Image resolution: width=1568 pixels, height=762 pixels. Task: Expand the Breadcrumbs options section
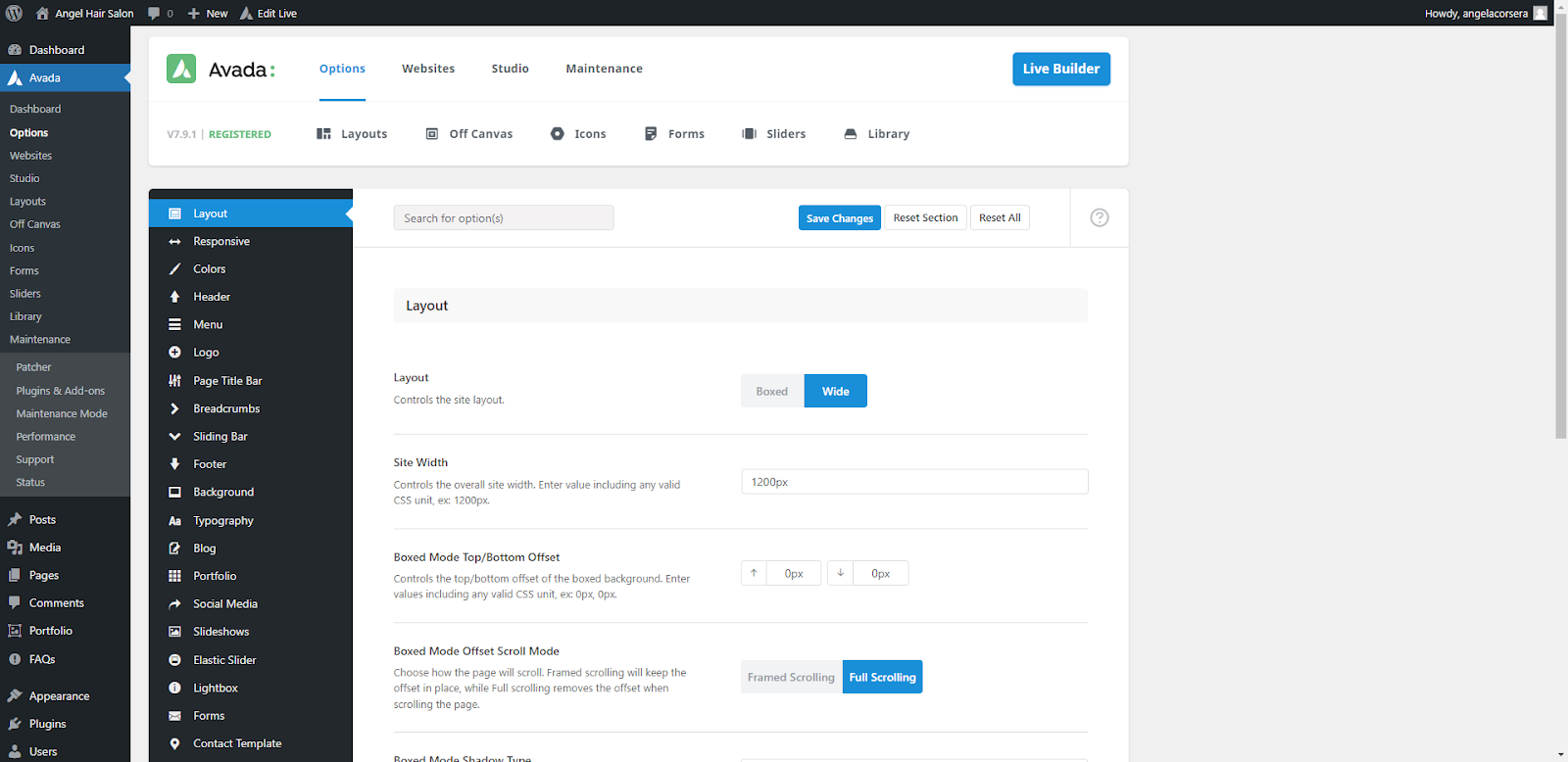click(250, 408)
